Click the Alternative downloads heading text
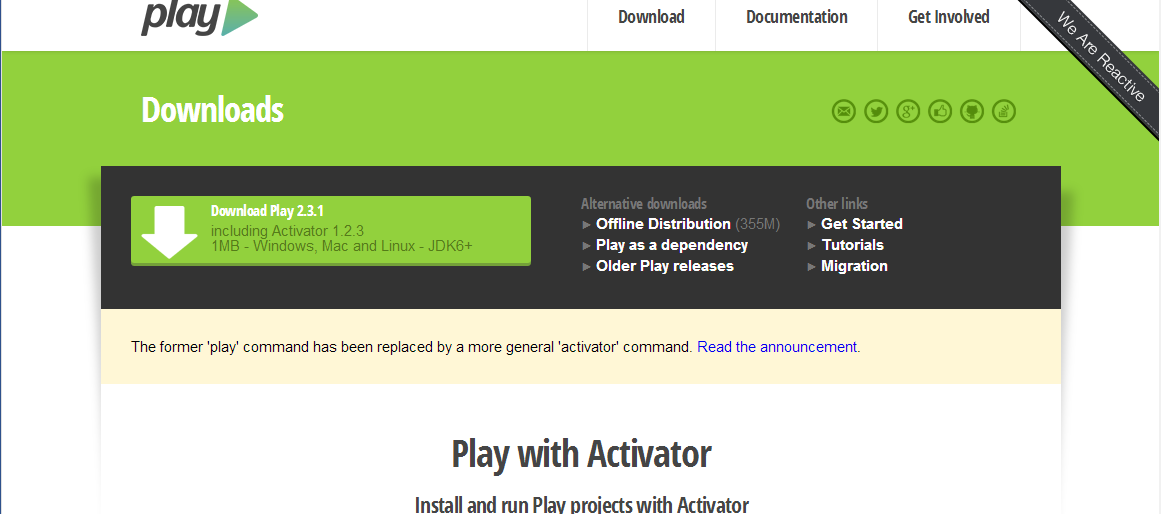 pos(643,204)
